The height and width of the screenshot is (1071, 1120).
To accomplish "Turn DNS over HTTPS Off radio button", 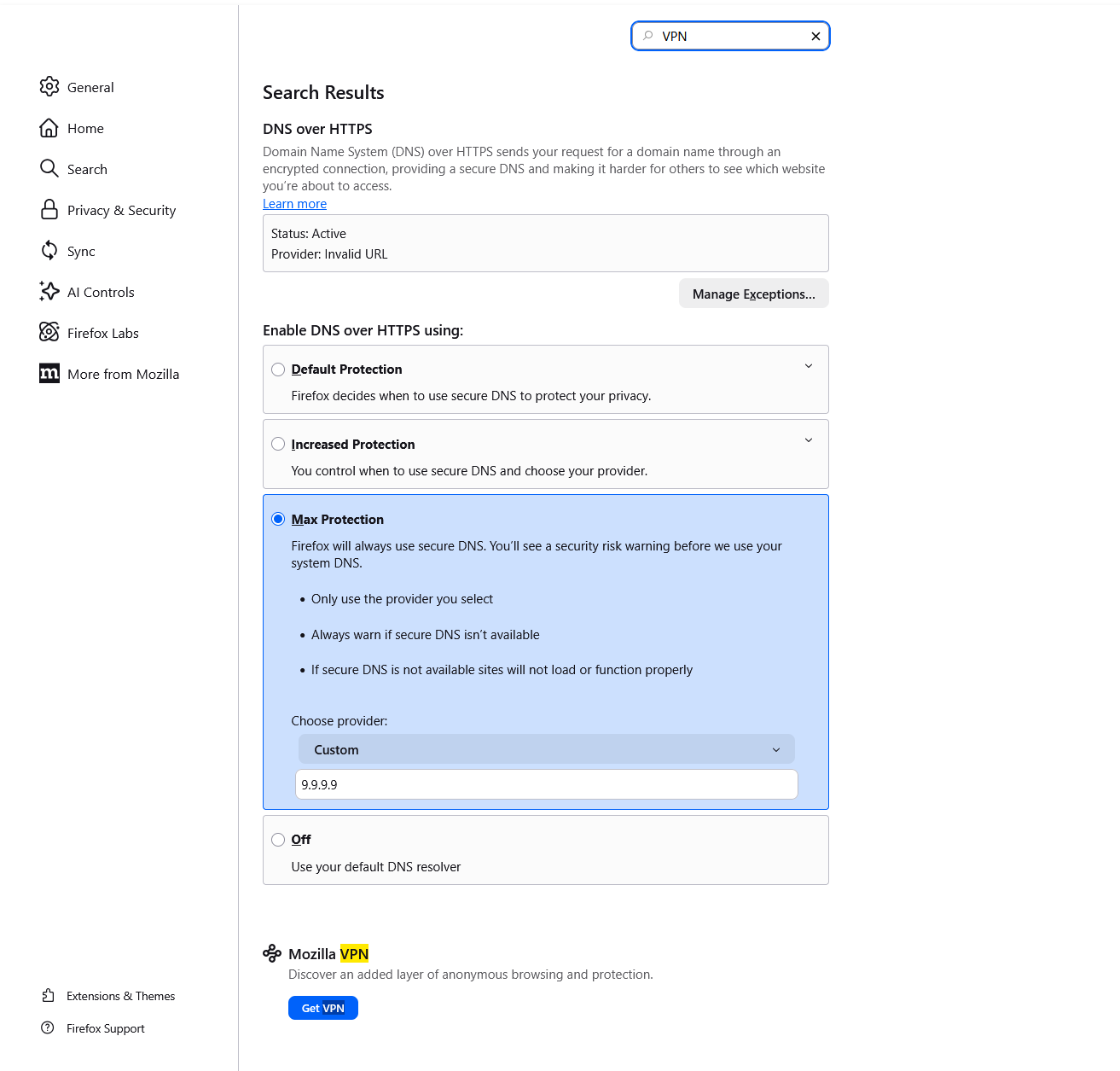I will (x=278, y=840).
